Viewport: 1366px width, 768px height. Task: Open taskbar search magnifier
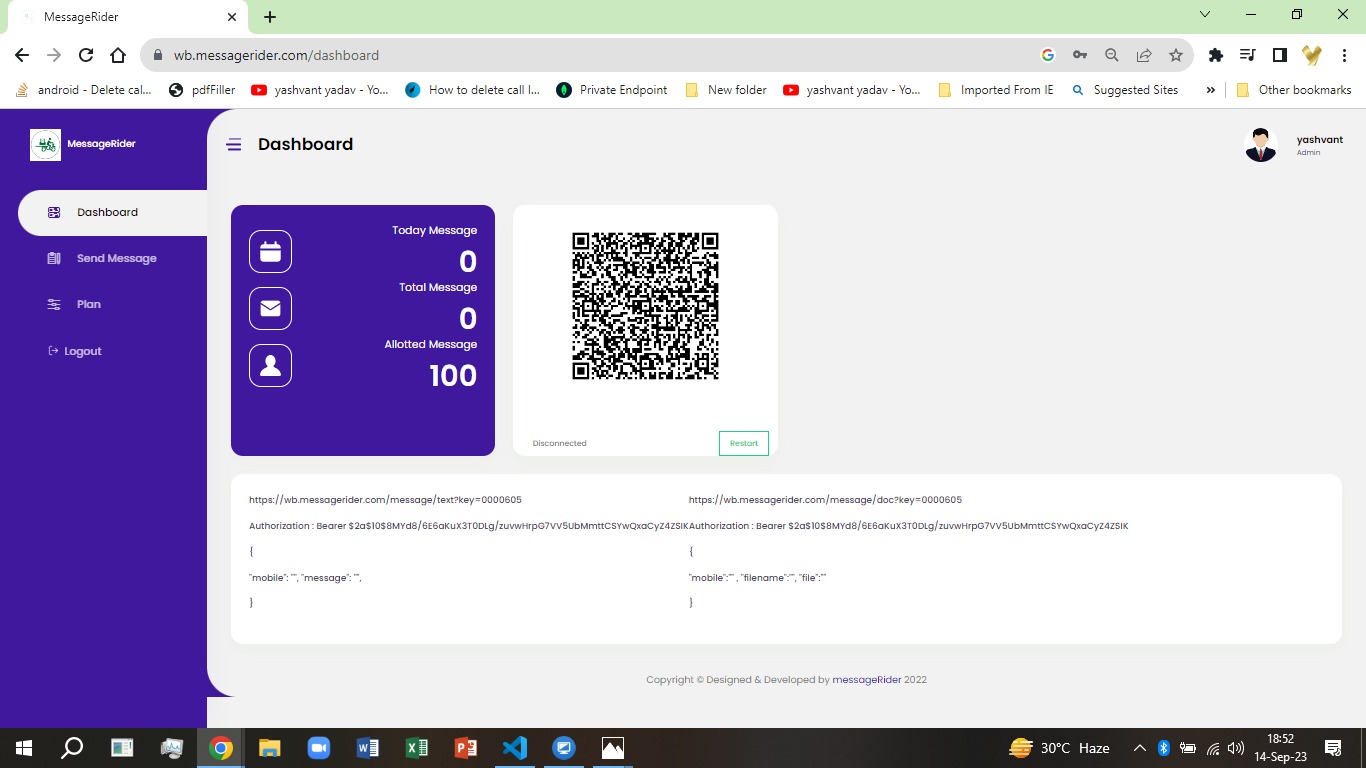tap(72, 748)
